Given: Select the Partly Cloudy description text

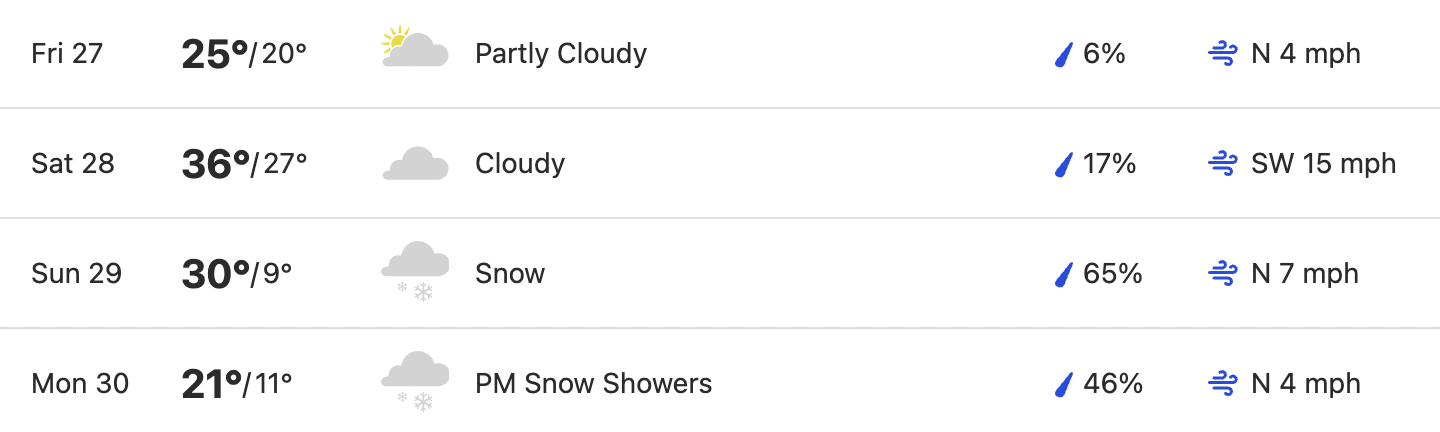Looking at the screenshot, I should click(x=561, y=54).
